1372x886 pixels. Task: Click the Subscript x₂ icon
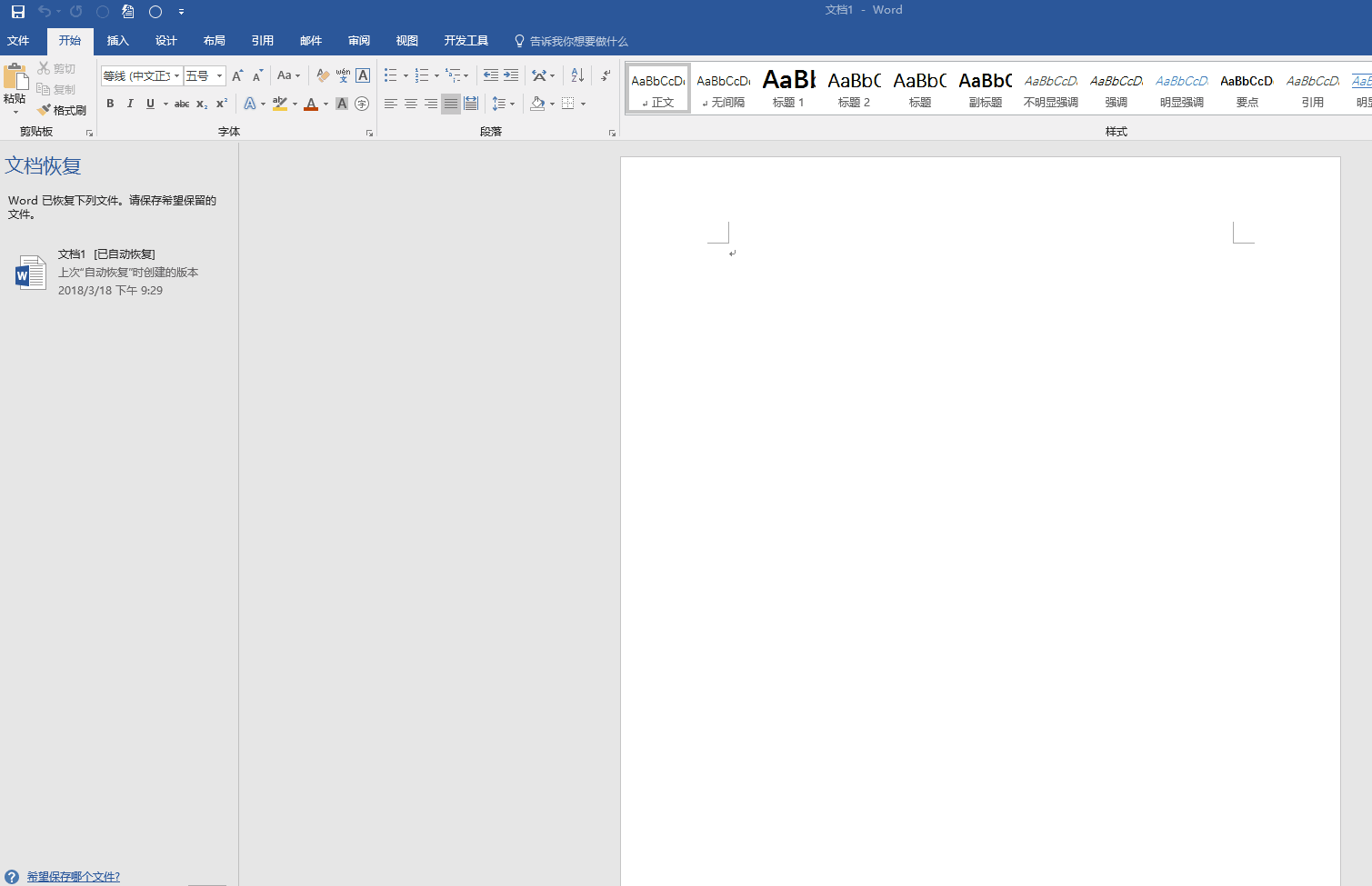pos(202,104)
